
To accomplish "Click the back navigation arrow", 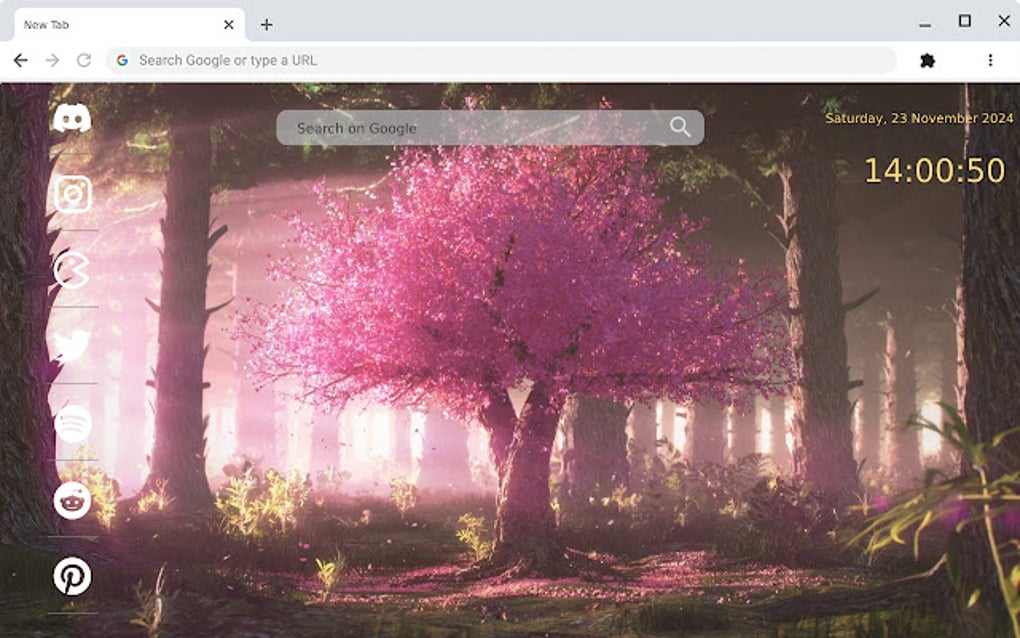I will point(20,60).
